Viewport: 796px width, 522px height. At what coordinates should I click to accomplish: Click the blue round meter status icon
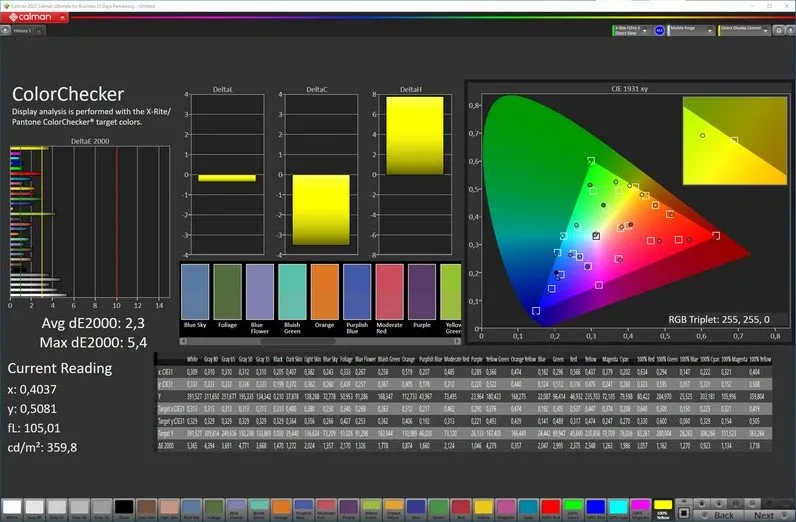[659, 31]
